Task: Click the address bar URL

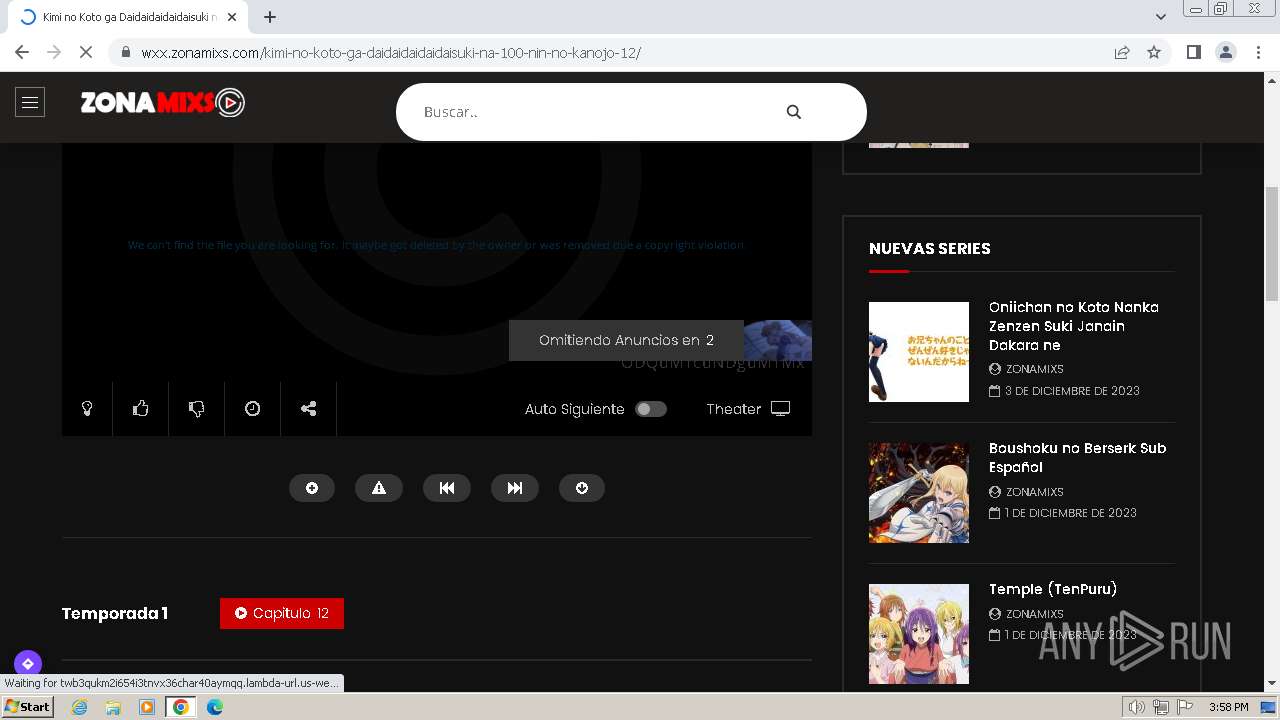Action: [x=391, y=53]
